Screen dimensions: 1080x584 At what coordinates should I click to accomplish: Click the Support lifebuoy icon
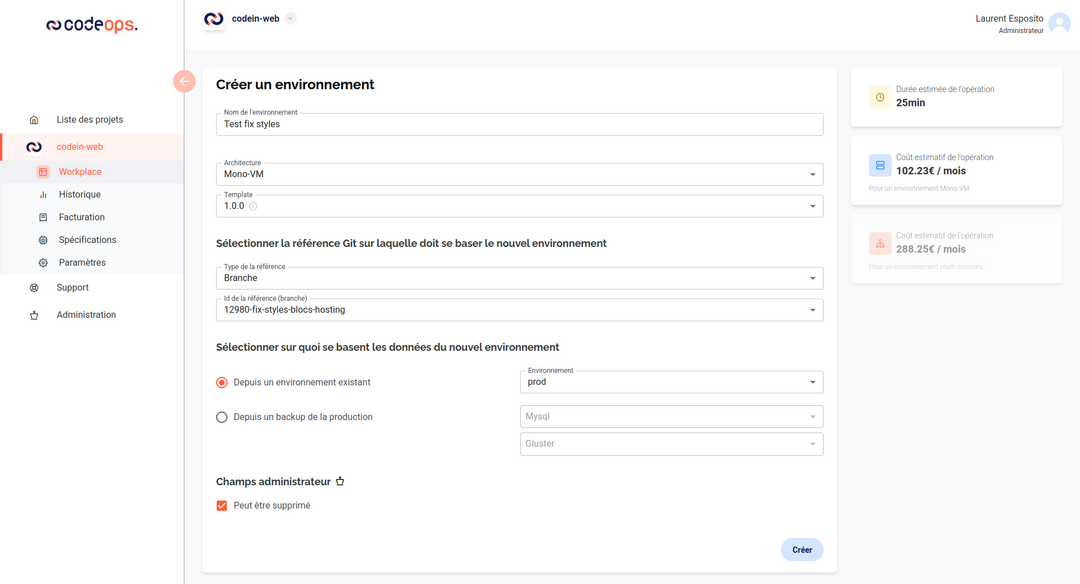click(34, 288)
